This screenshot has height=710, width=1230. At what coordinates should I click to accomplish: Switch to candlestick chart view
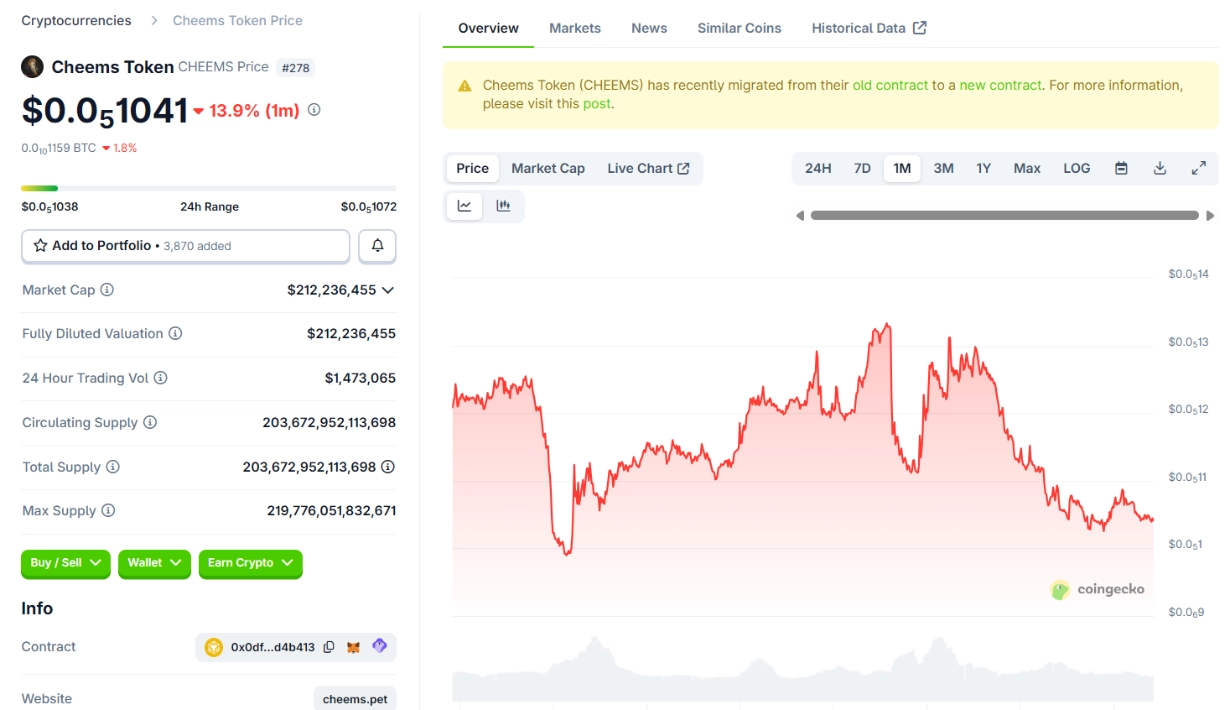point(503,206)
